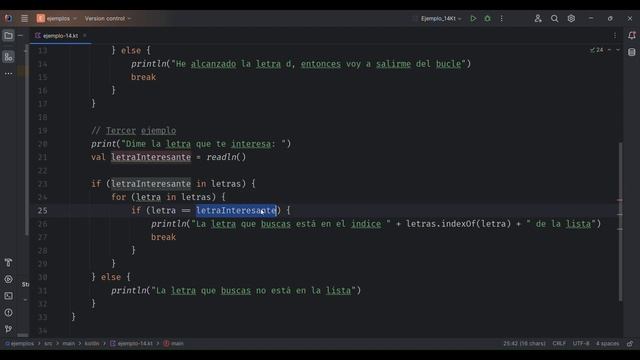This screenshot has width=640, height=360.
Task: Close the ejemplo-14.kt tab
Action: [x=84, y=36]
